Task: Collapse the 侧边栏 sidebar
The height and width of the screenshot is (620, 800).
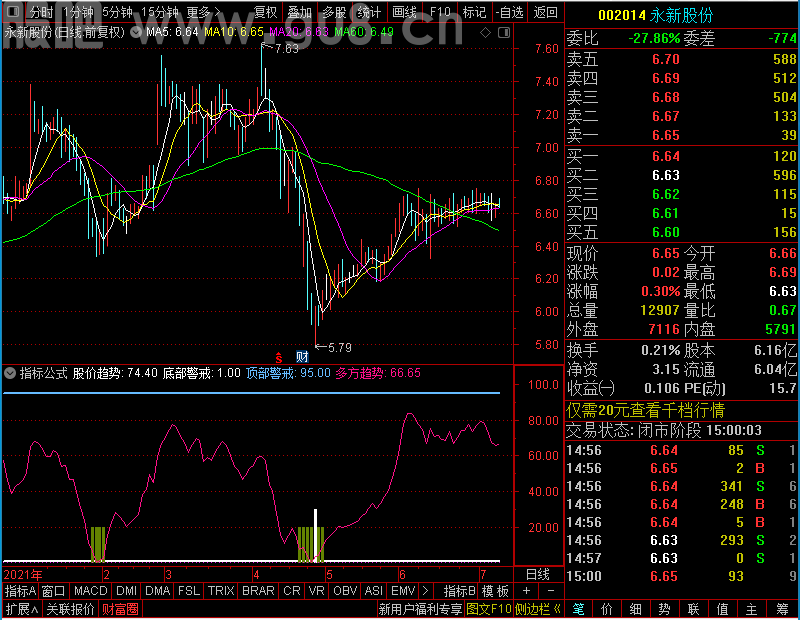Action: coord(538,609)
